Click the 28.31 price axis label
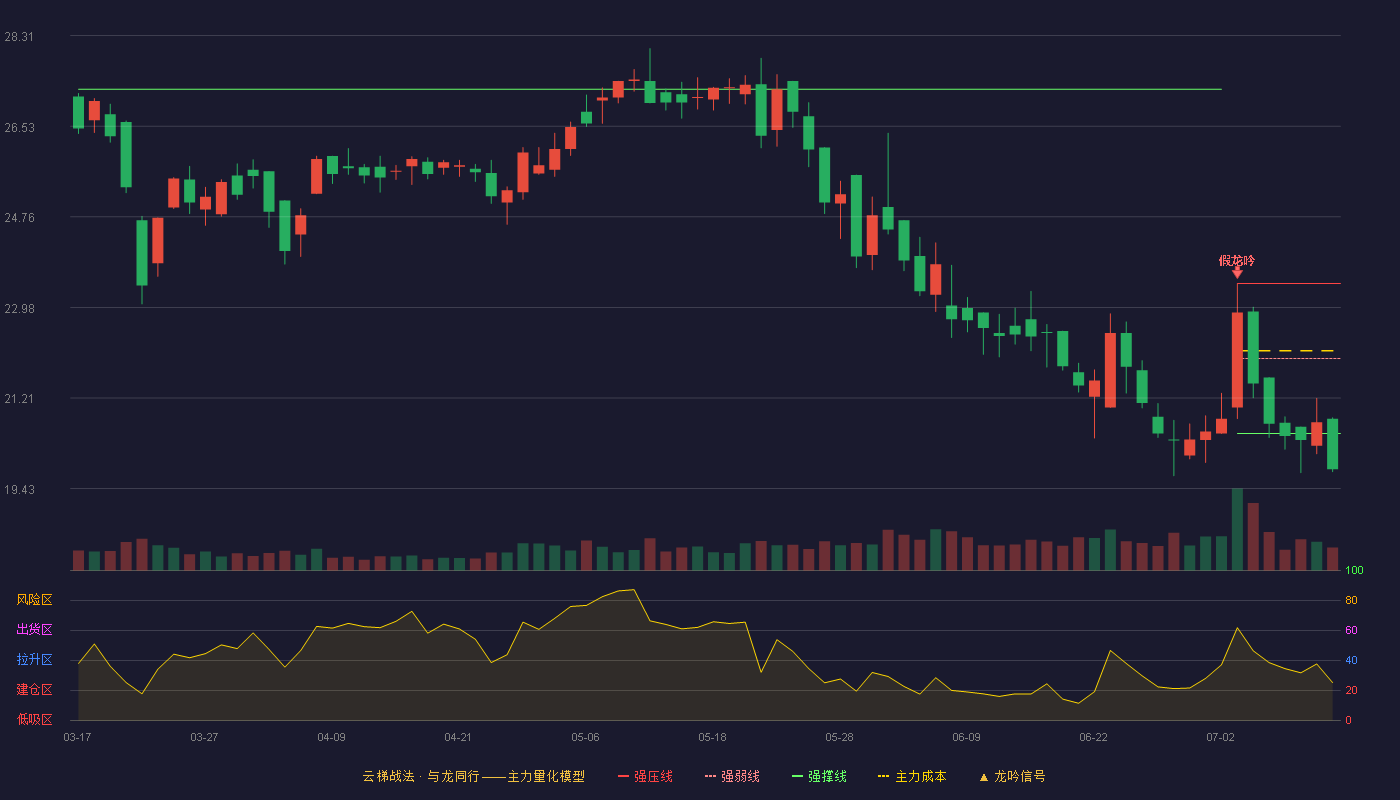 click(19, 37)
